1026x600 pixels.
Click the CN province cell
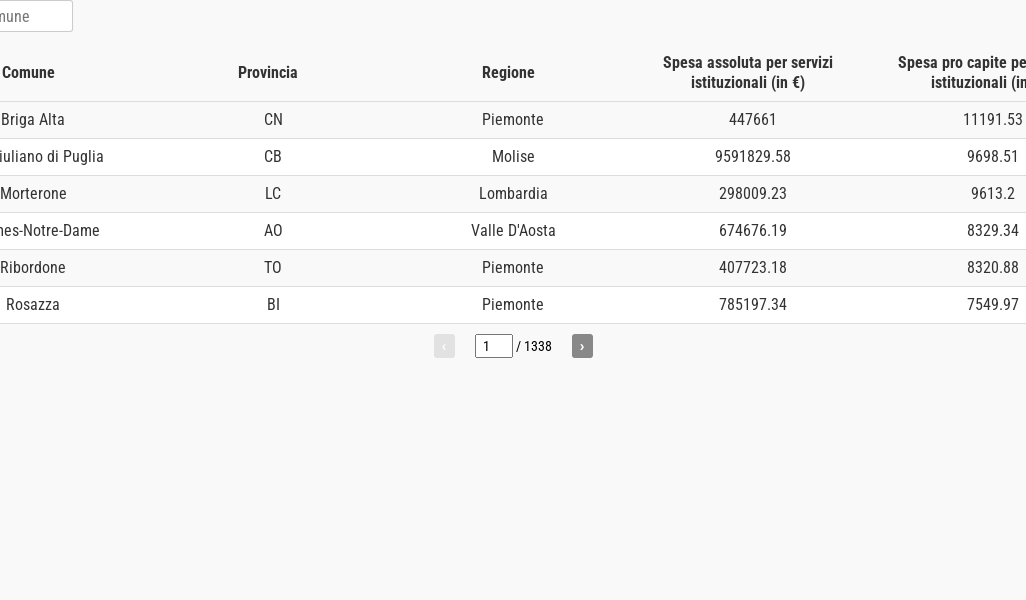pyautogui.click(x=273, y=120)
